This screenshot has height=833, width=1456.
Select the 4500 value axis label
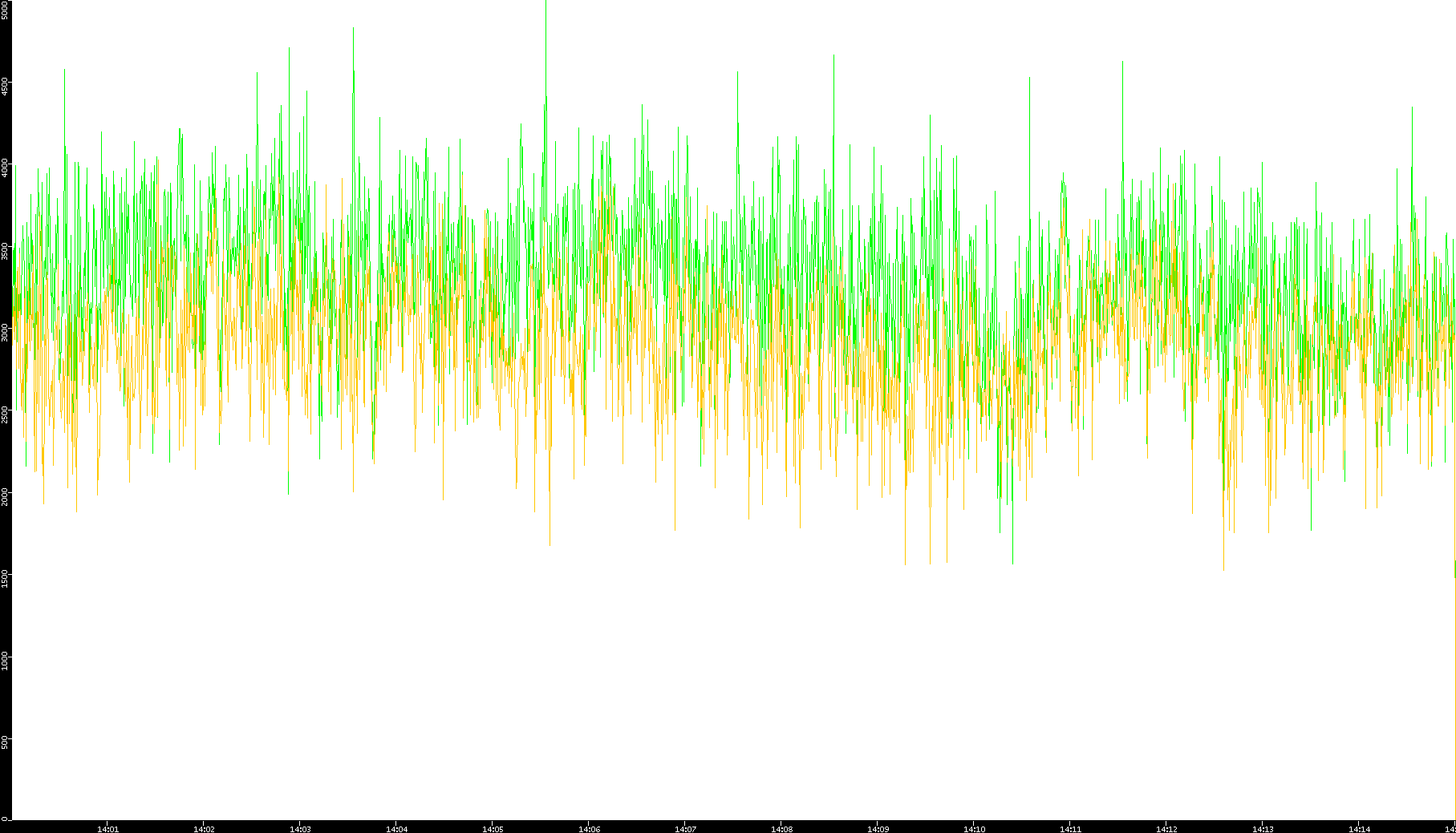coord(6,87)
